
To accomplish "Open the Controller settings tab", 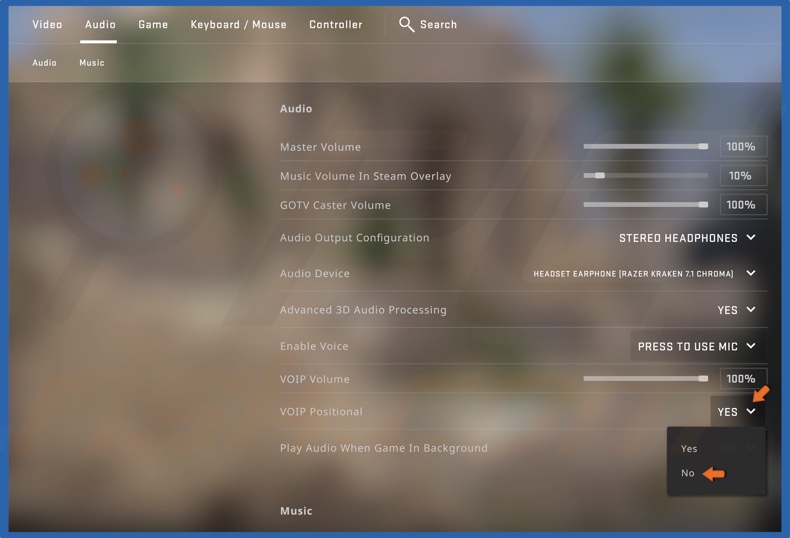I will click(336, 24).
